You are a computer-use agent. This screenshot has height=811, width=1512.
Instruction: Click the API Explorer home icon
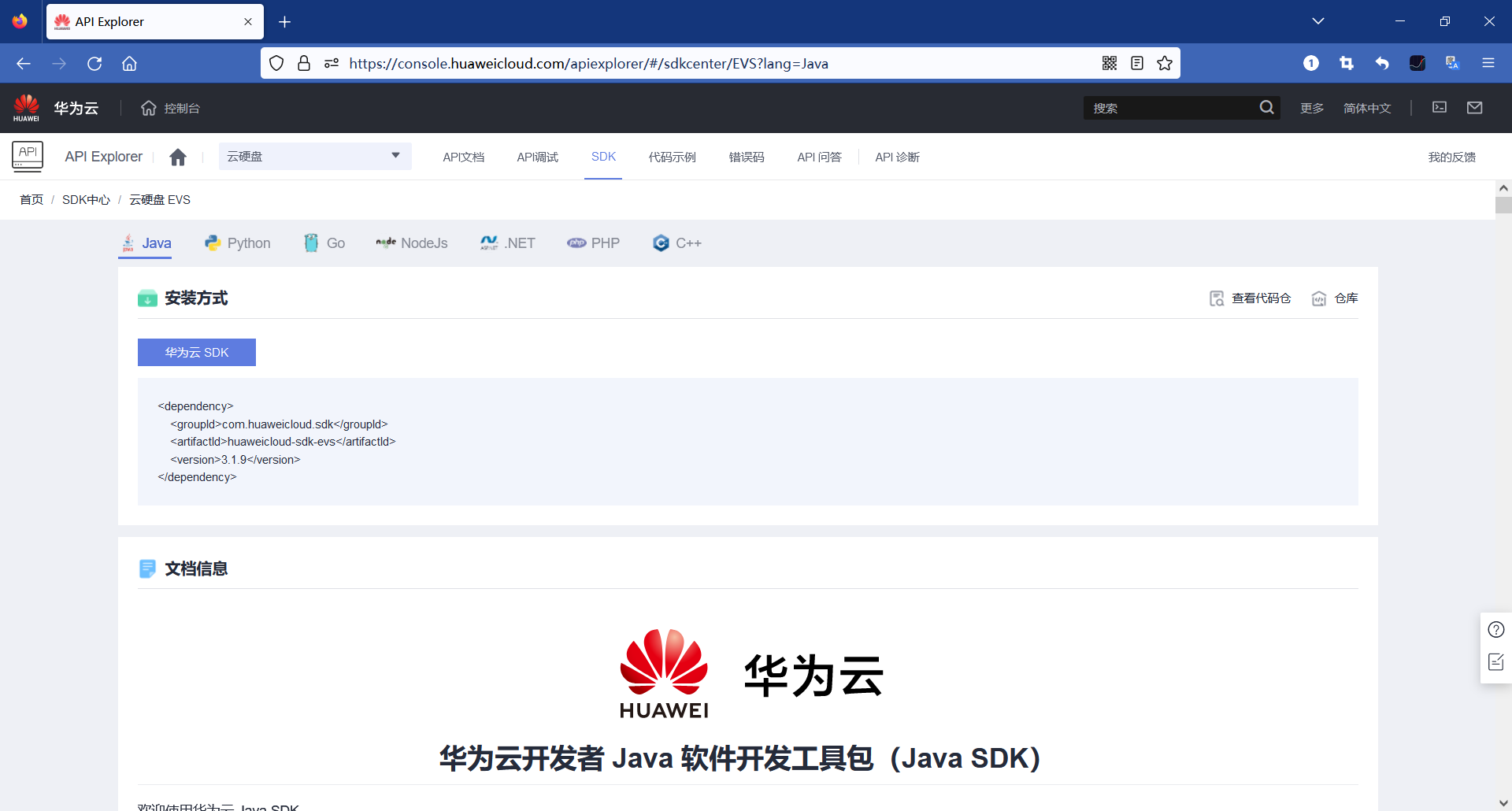pyautogui.click(x=178, y=157)
